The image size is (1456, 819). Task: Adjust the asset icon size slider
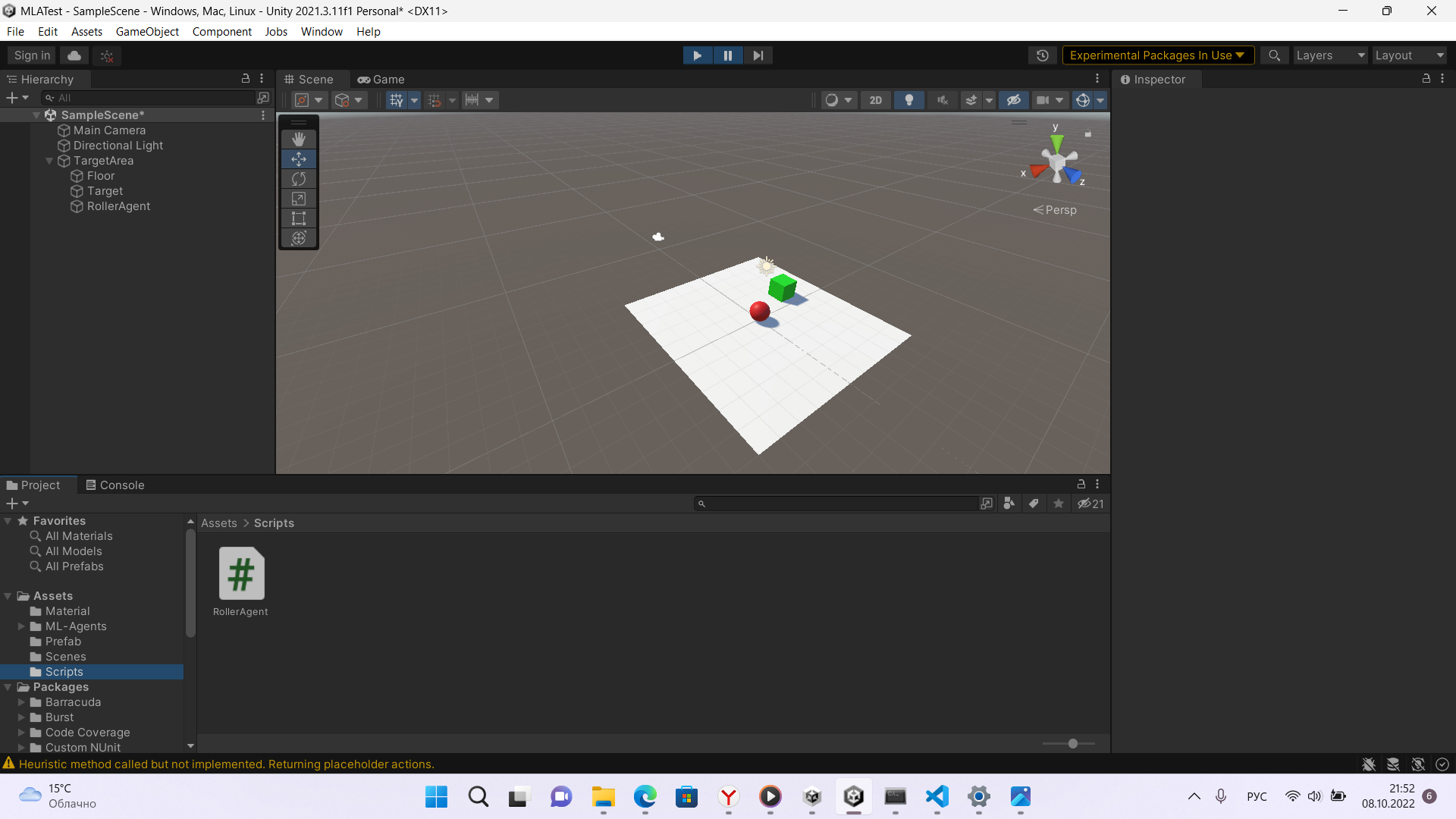1072,744
